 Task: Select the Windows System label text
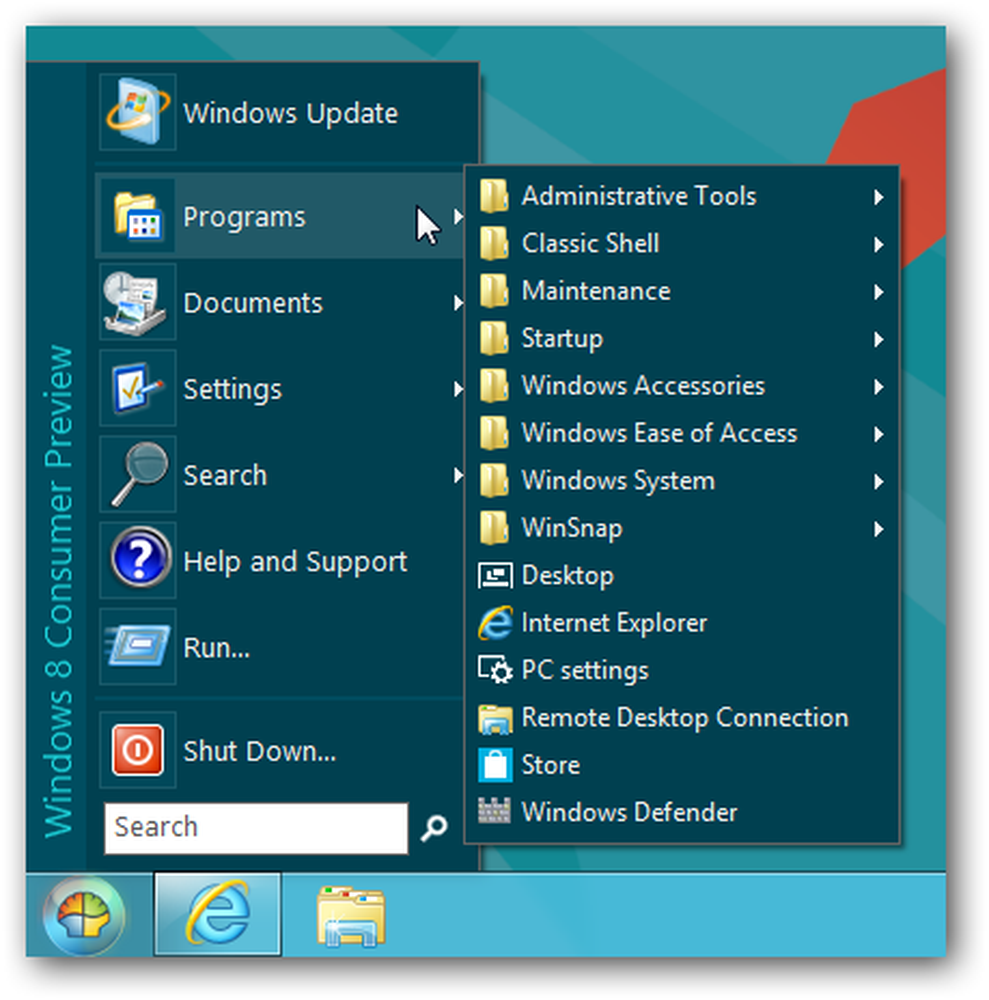point(619,481)
